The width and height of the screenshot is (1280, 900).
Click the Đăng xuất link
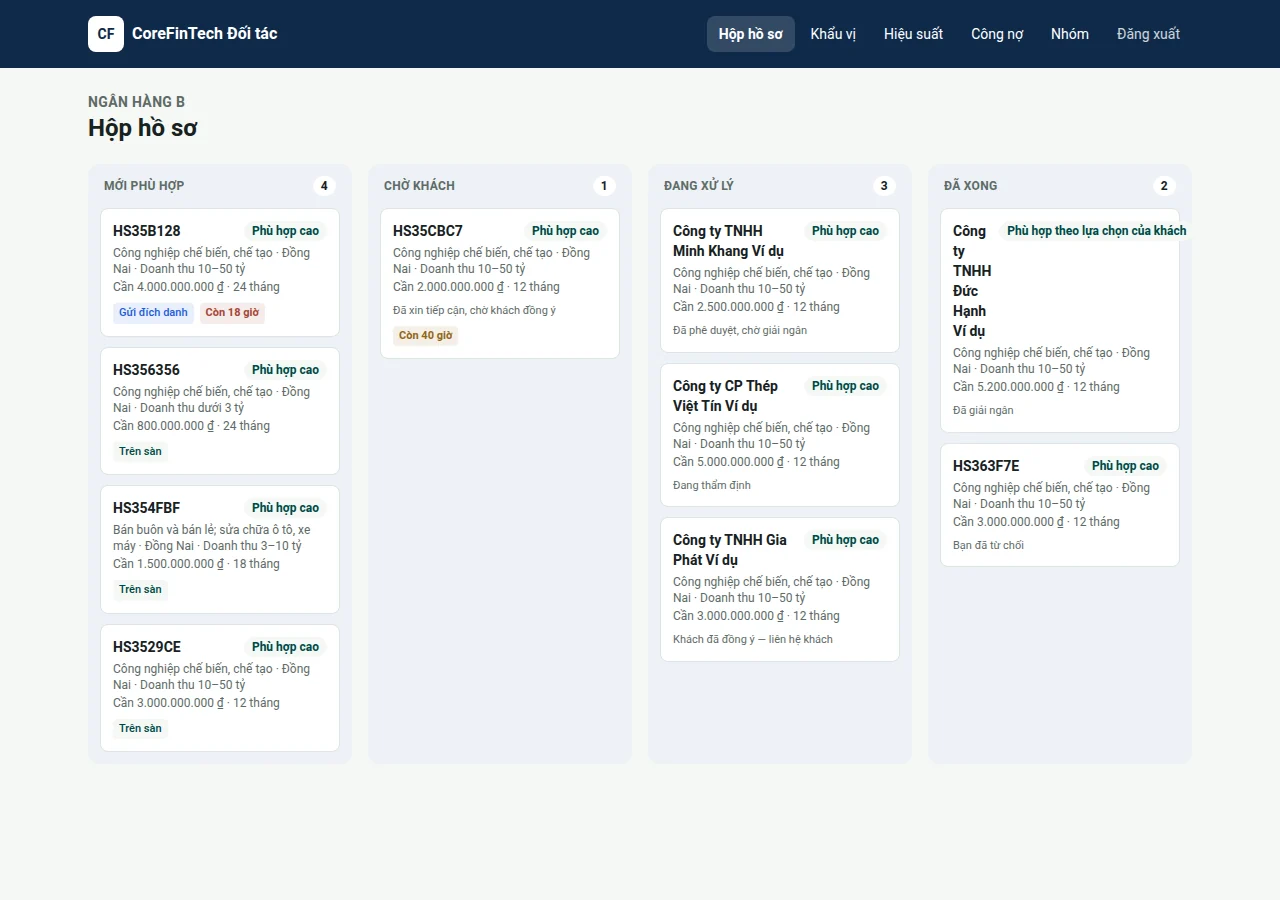1148,34
